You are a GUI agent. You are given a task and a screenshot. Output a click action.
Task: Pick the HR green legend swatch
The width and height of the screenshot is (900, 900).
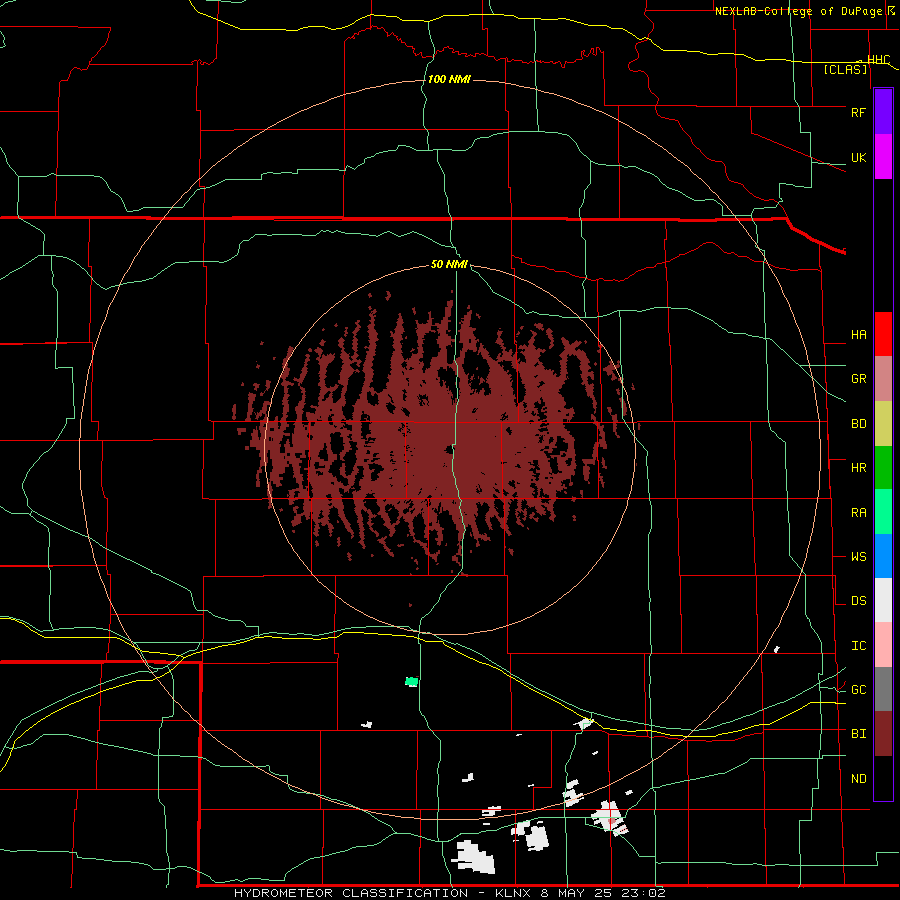883,468
